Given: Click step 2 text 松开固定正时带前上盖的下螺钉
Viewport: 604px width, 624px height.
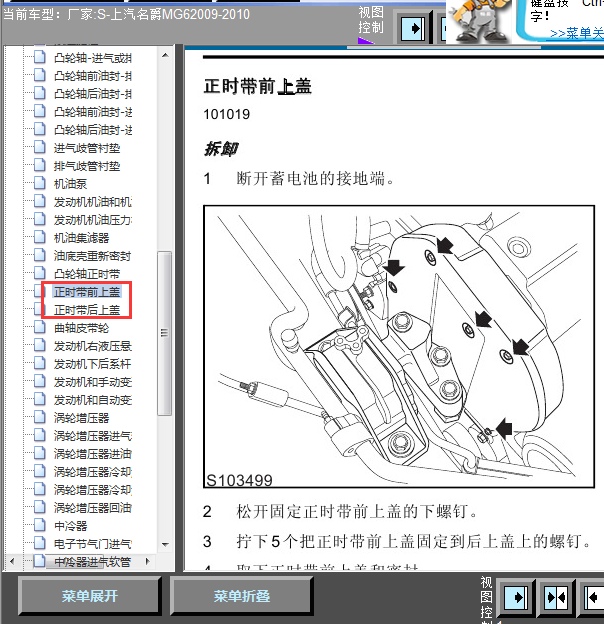Looking at the screenshot, I should click(x=357, y=511).
